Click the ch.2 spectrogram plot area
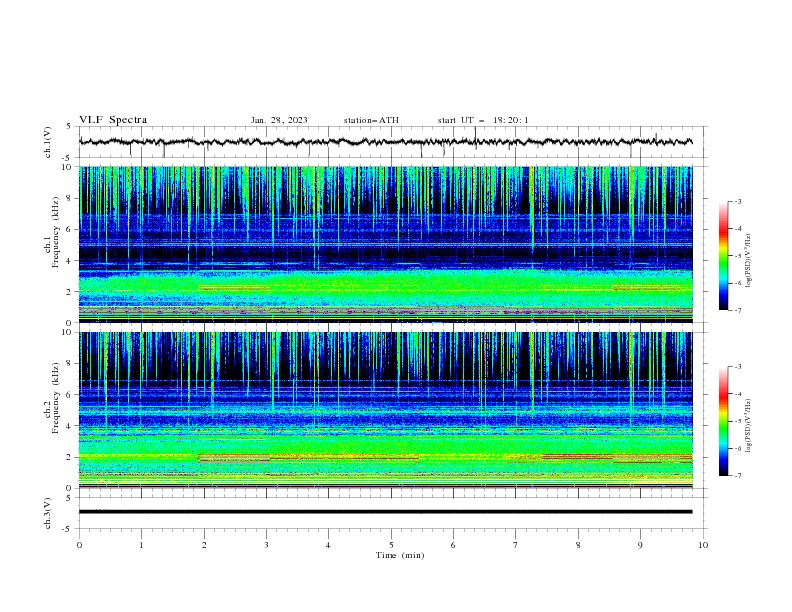The height and width of the screenshot is (612, 792). click(386, 410)
